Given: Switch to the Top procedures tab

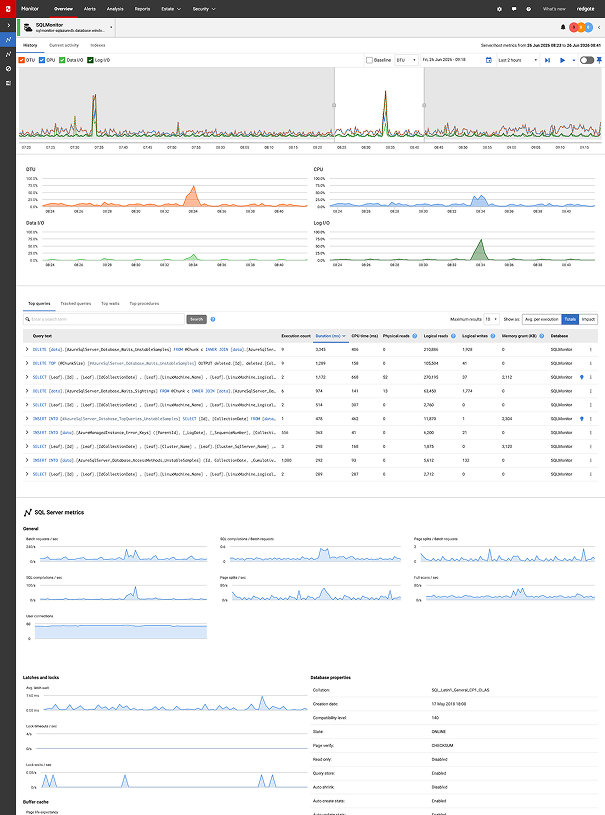Looking at the screenshot, I should [144, 304].
